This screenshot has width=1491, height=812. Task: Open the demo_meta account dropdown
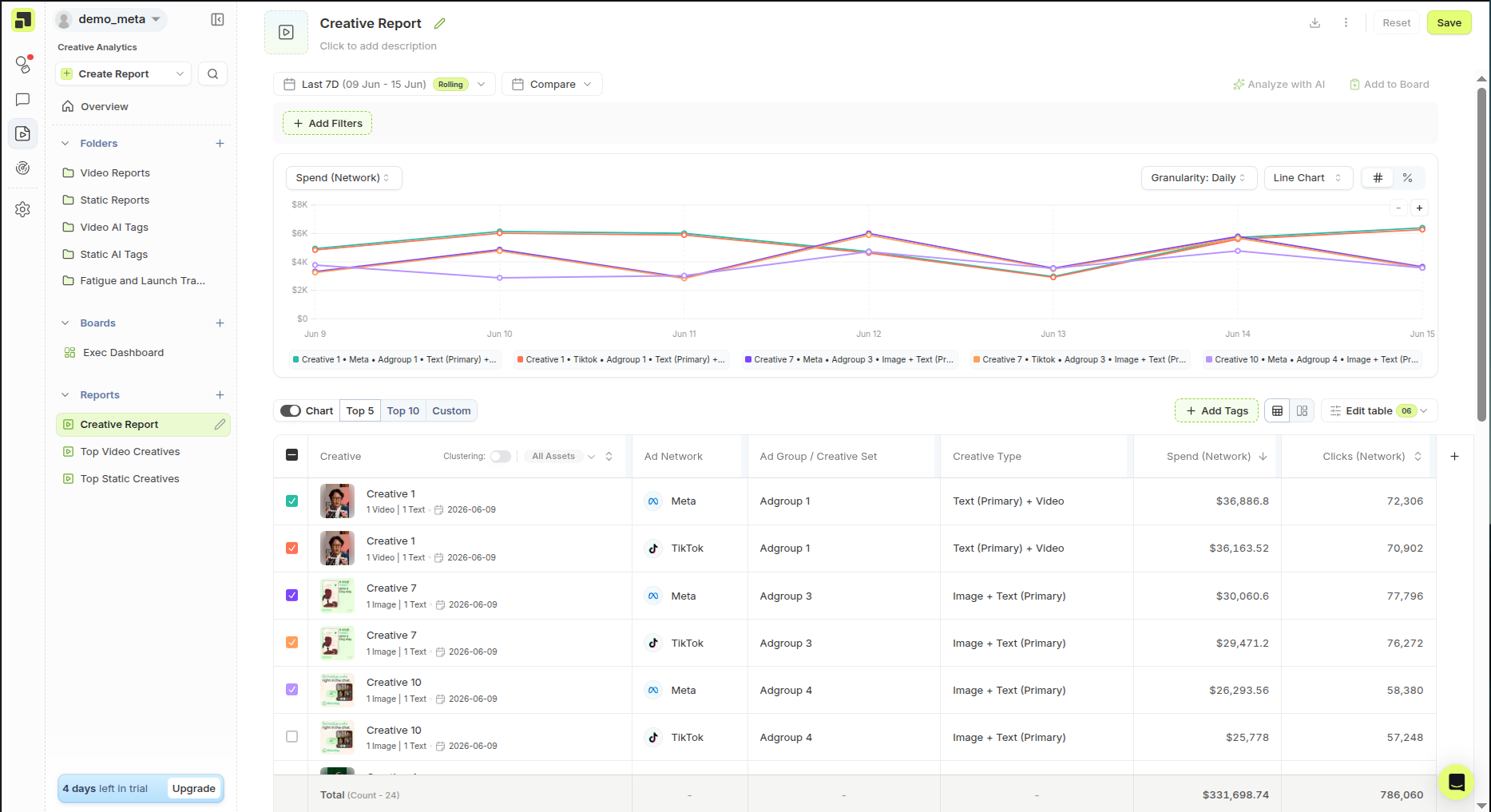click(111, 19)
